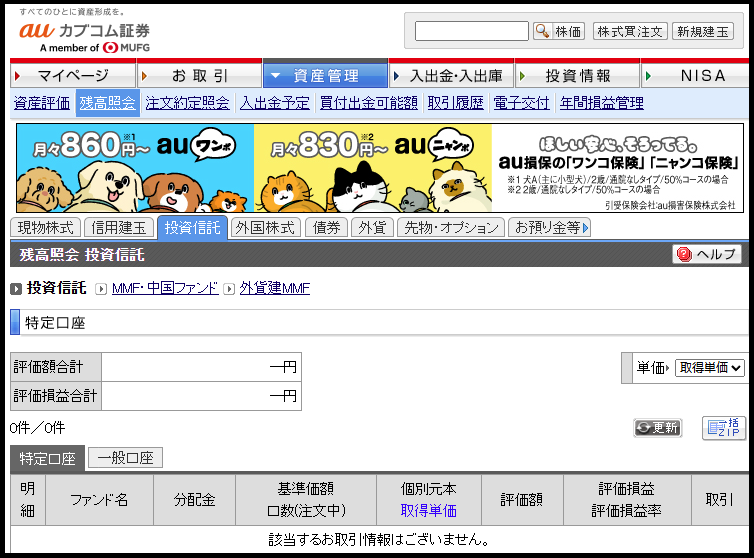The height and width of the screenshot is (558, 754).
Task: Click the red question mark ヘルプ button
Action: click(706, 254)
